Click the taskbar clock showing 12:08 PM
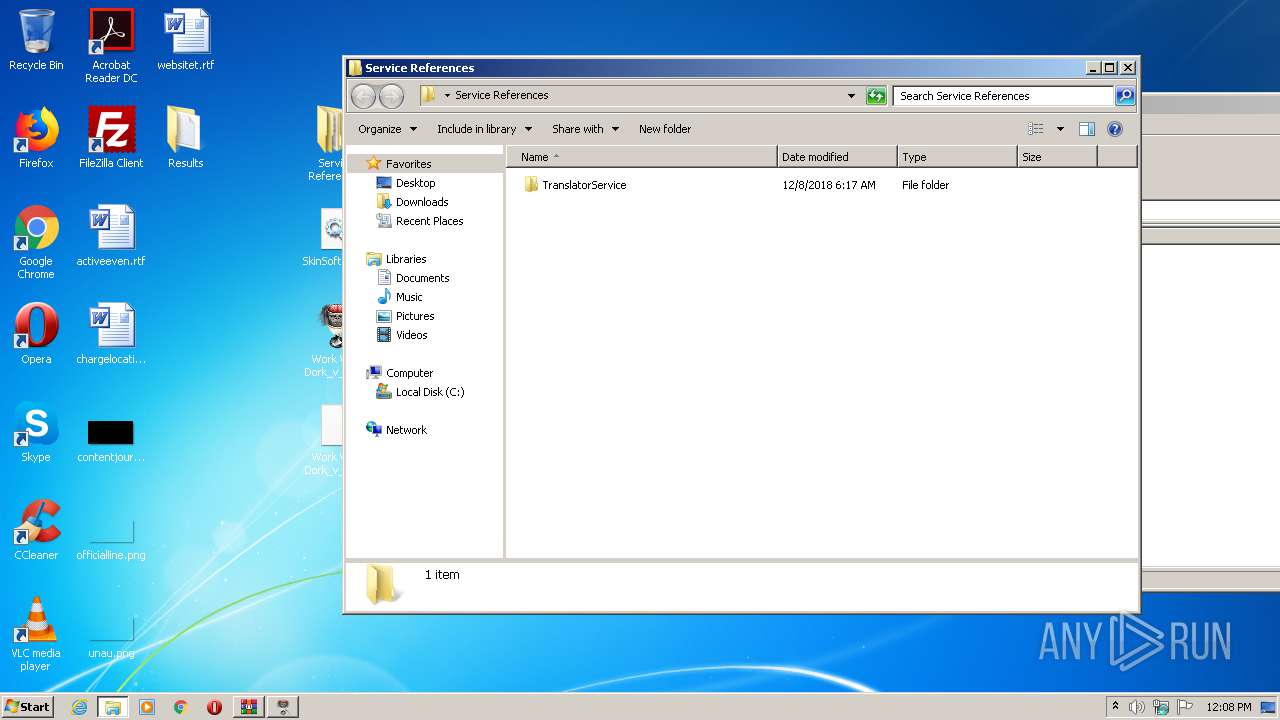The height and width of the screenshot is (720, 1280). [1228, 707]
